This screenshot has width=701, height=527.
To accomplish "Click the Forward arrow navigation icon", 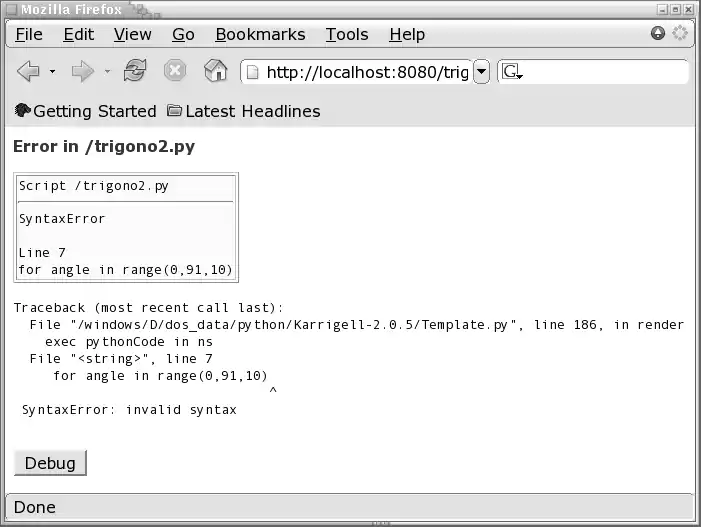I will pyautogui.click(x=82, y=71).
